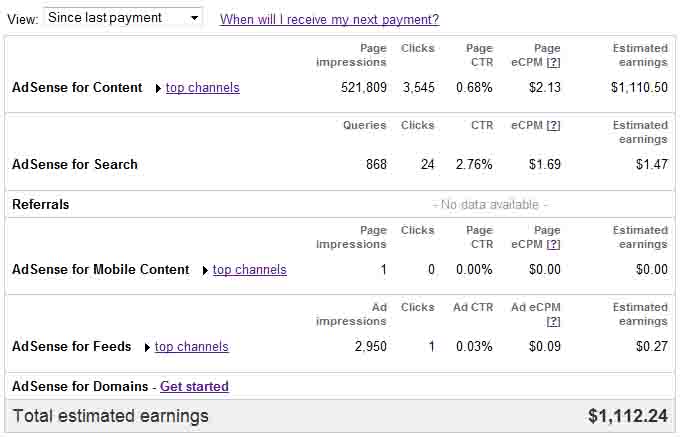Click Search clicks value 24
This screenshot has height=437, width=680.
coord(428,164)
